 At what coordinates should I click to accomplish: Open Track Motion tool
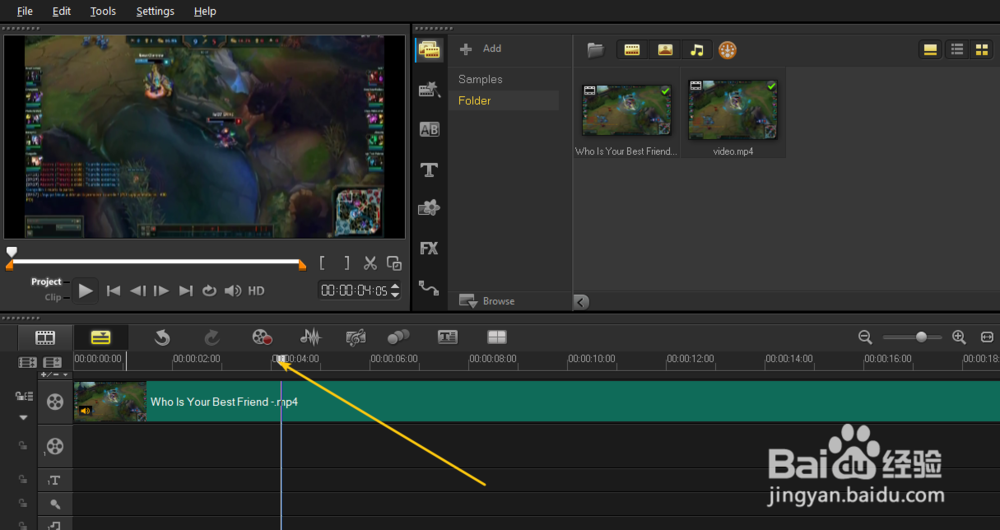[x=398, y=337]
